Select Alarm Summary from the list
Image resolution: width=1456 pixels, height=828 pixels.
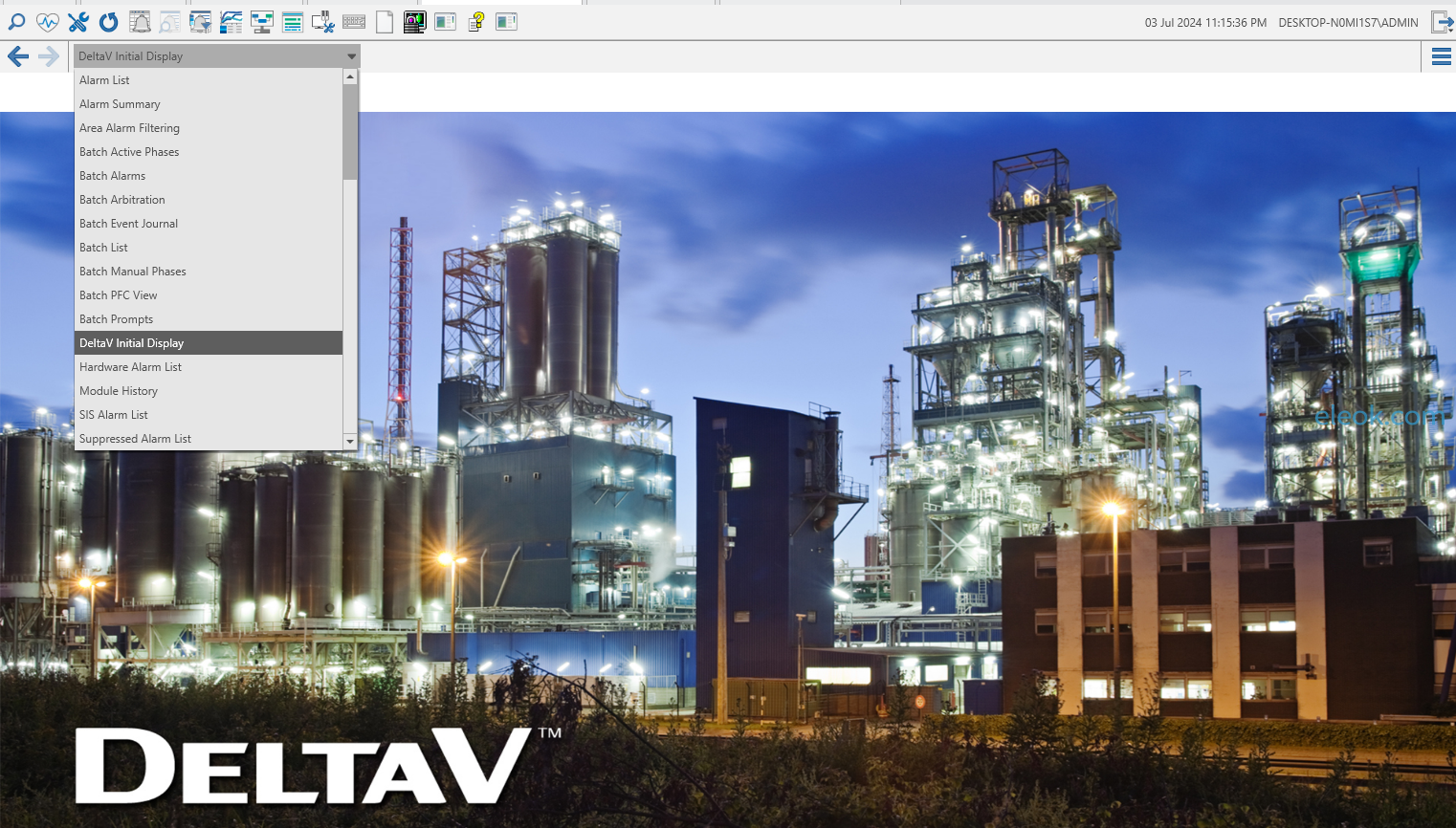click(209, 104)
